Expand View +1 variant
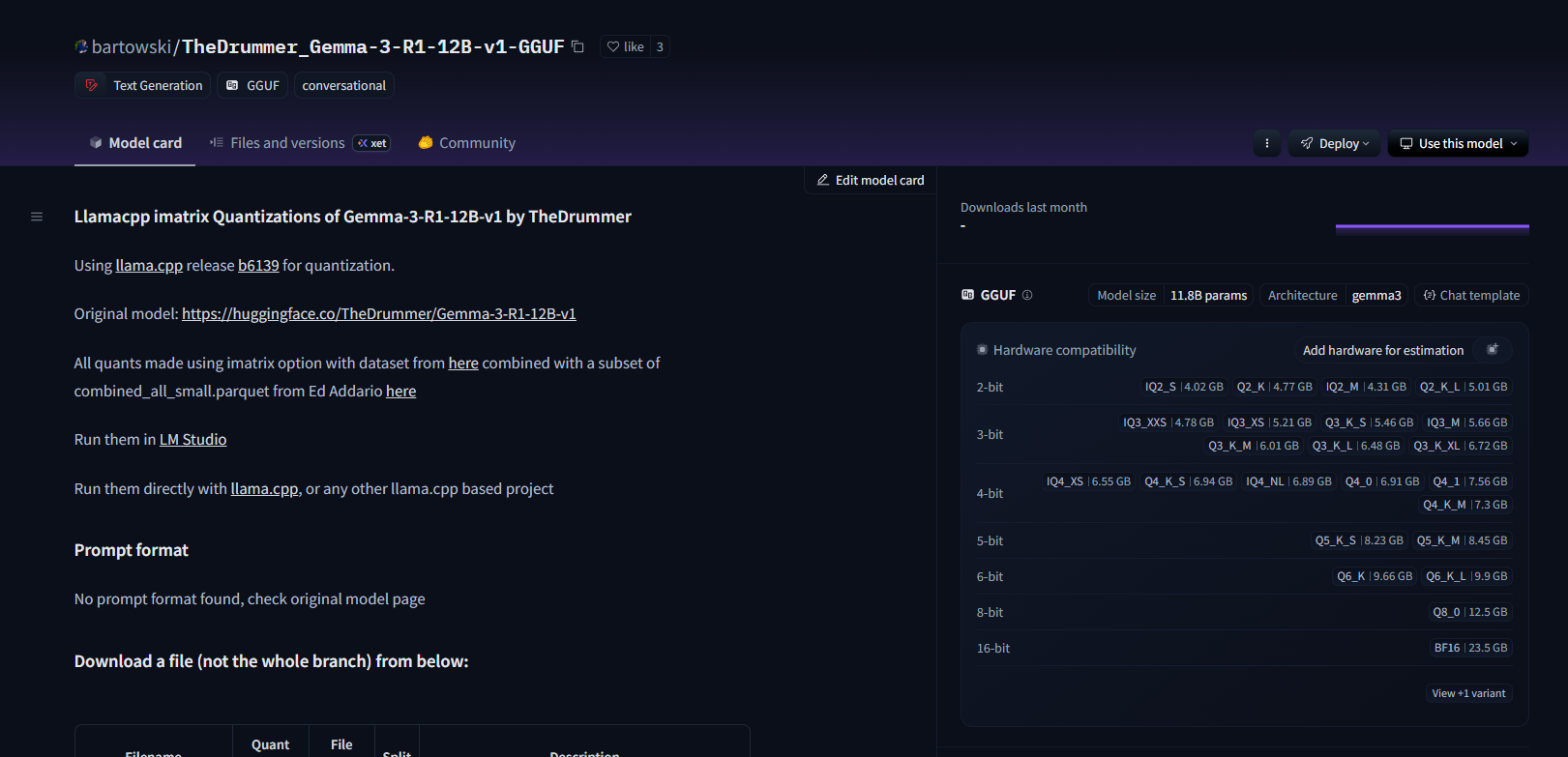This screenshot has height=757, width=1568. 1468,693
